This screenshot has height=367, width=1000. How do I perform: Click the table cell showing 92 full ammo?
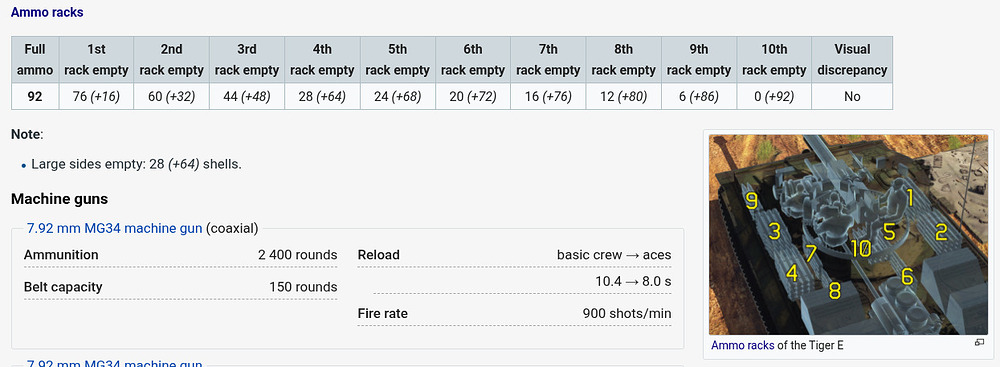point(35,97)
